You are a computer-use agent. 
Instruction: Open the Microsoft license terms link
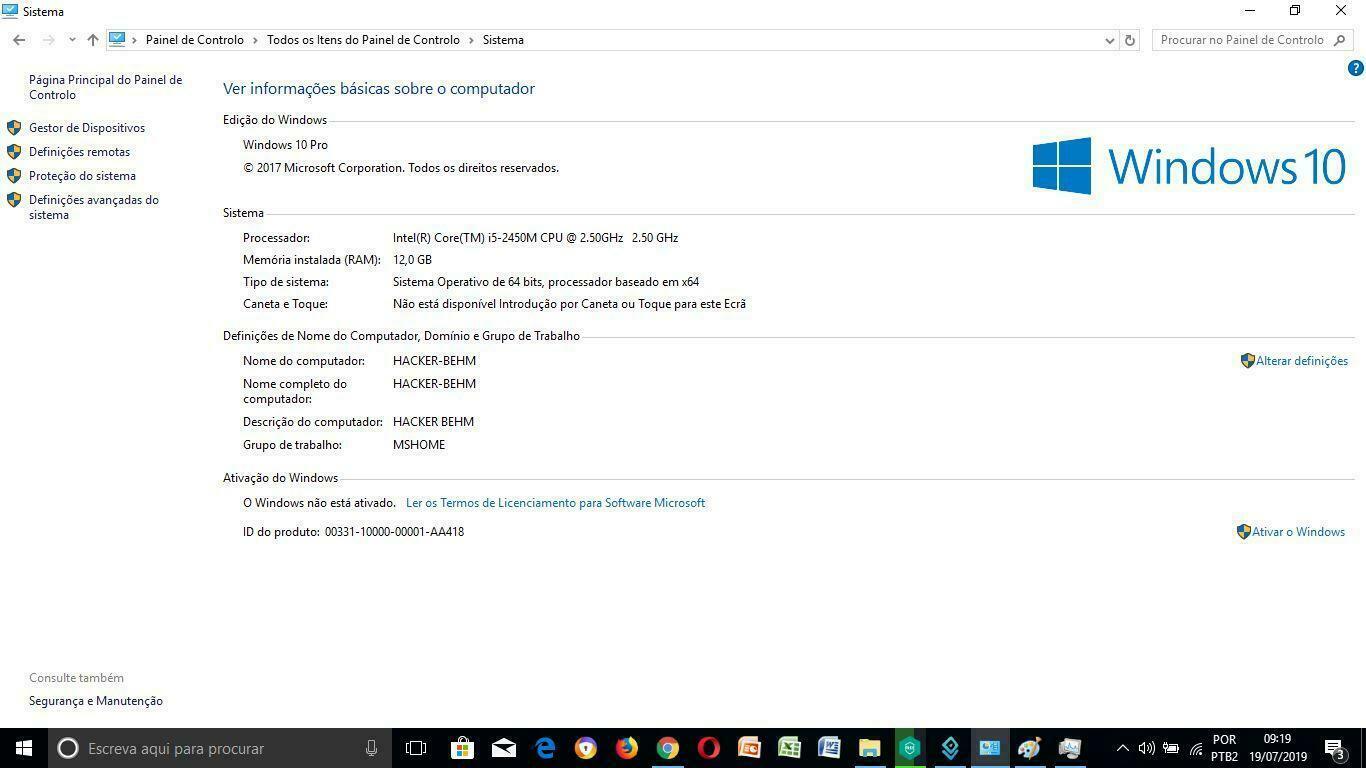(x=555, y=503)
